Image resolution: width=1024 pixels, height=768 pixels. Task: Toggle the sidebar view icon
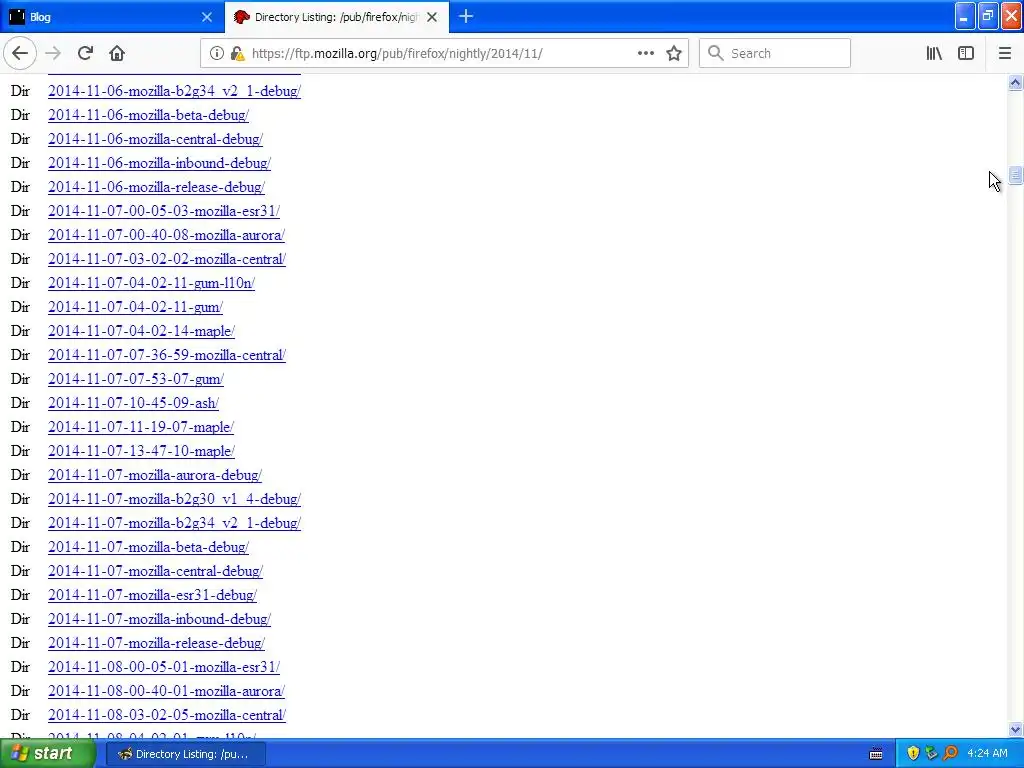(x=966, y=54)
